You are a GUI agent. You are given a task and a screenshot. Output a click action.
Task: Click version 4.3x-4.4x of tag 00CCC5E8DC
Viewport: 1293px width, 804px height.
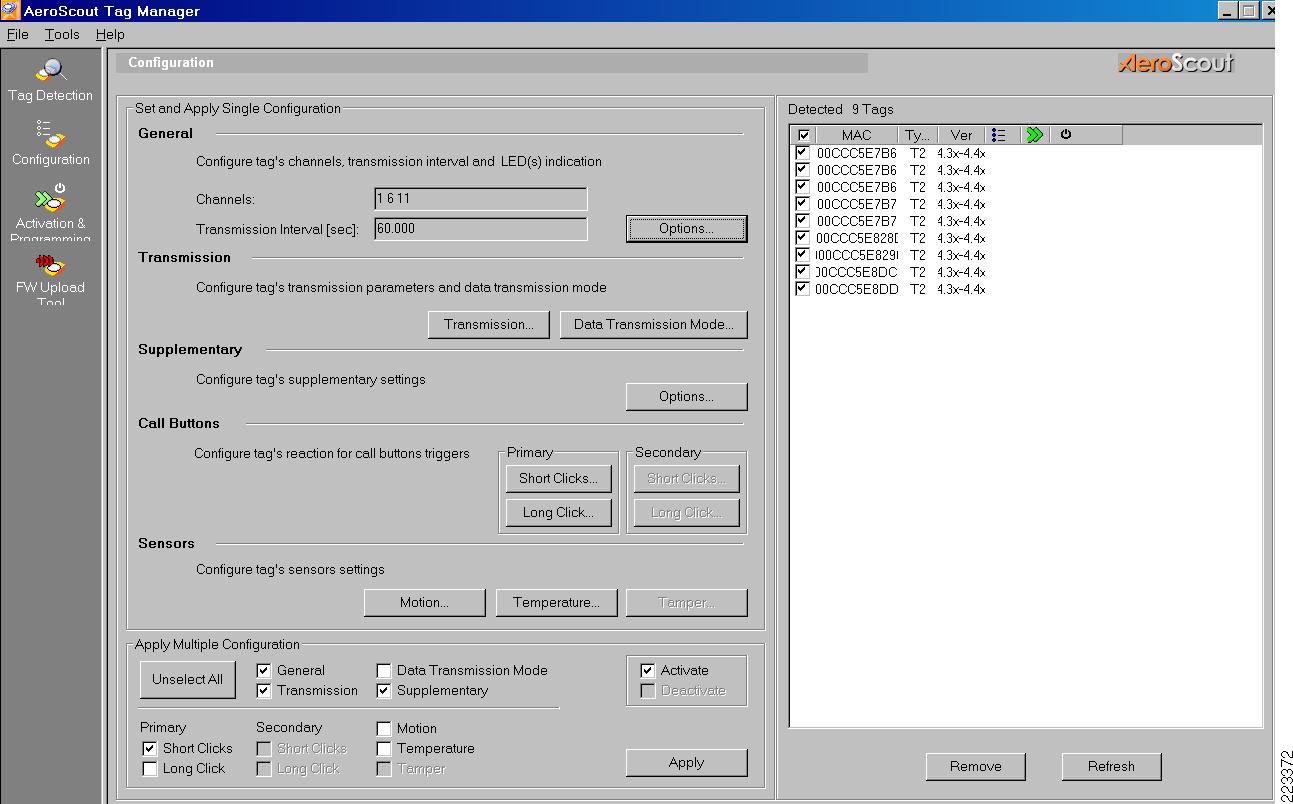(961, 272)
